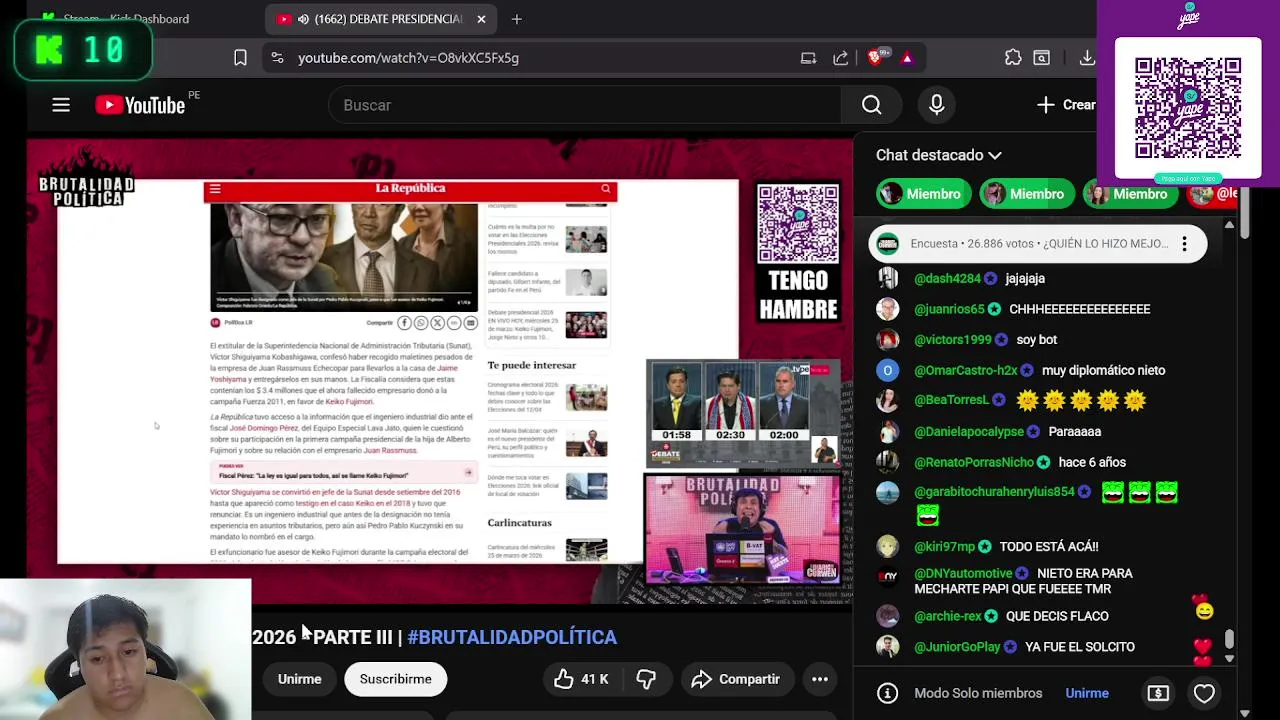Click the Suscribirme button
Viewport: 1280px width, 720px height.
click(x=395, y=679)
